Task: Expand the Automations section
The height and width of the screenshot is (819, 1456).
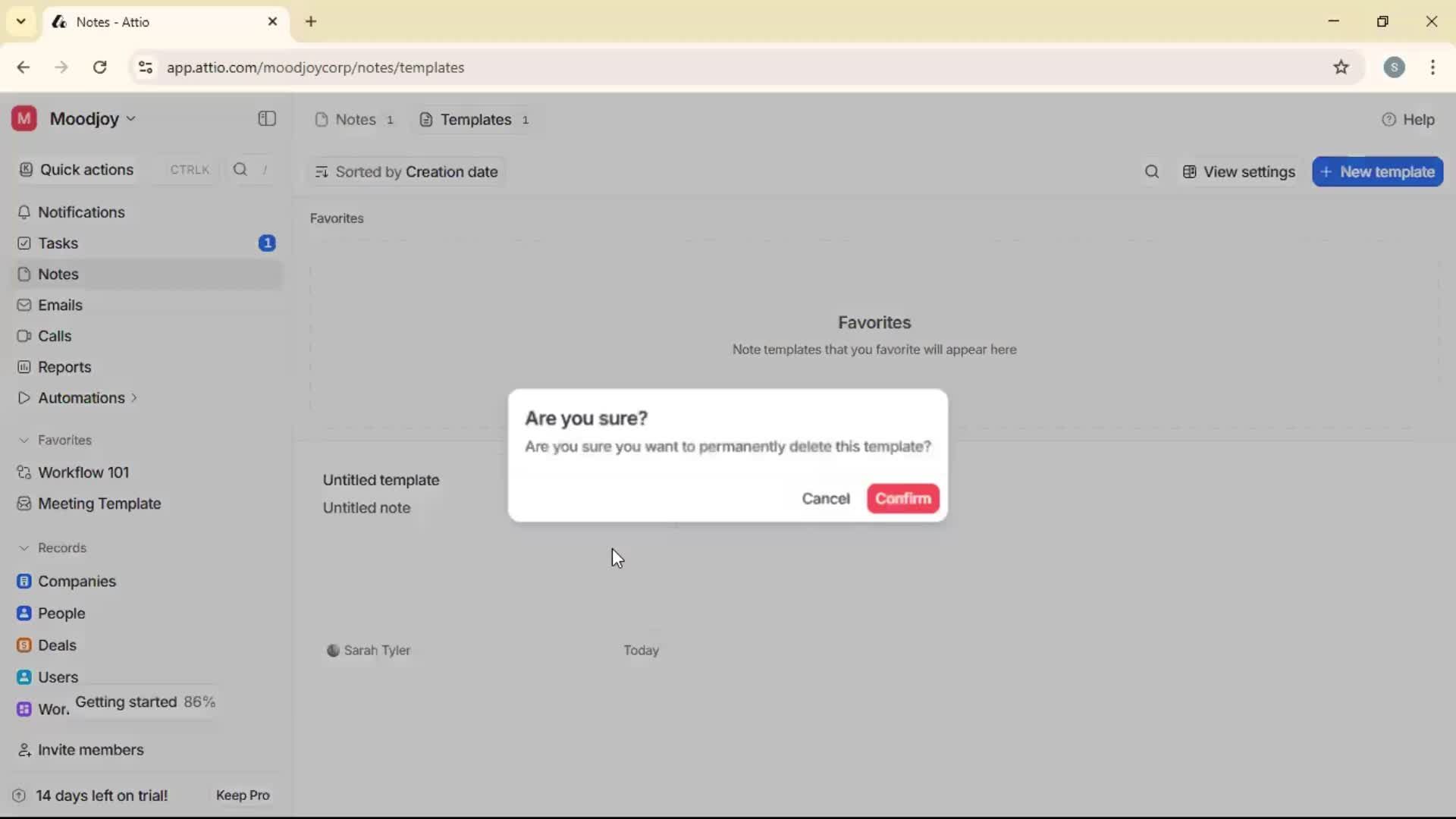Action: (x=133, y=397)
